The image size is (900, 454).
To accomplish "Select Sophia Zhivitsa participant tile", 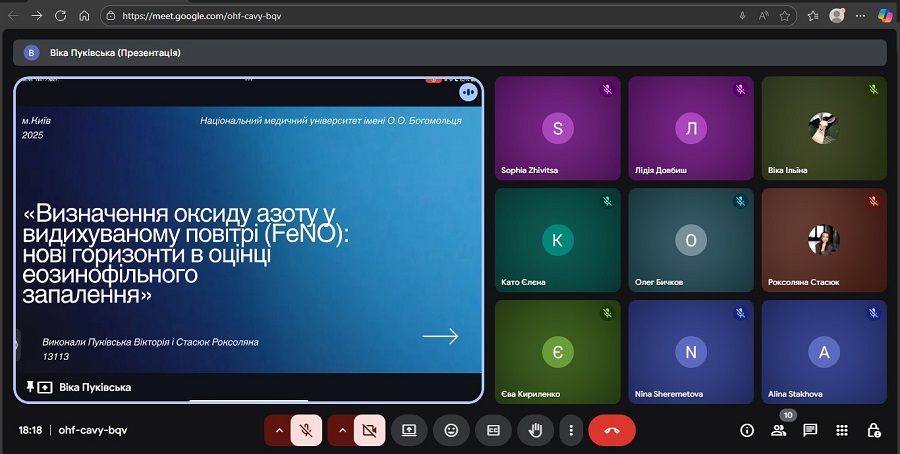I will point(557,128).
